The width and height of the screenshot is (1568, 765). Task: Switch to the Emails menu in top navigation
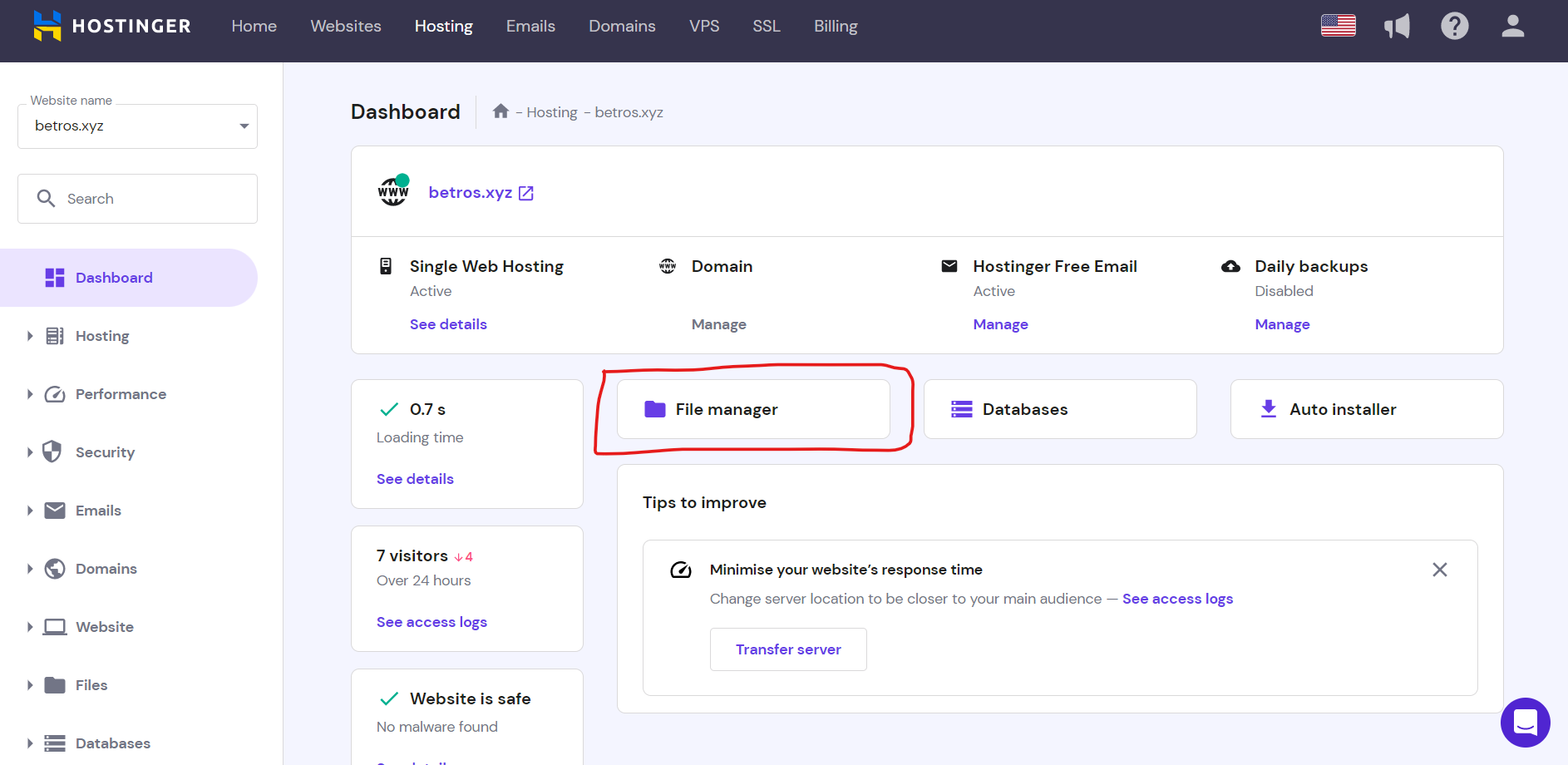click(x=530, y=26)
